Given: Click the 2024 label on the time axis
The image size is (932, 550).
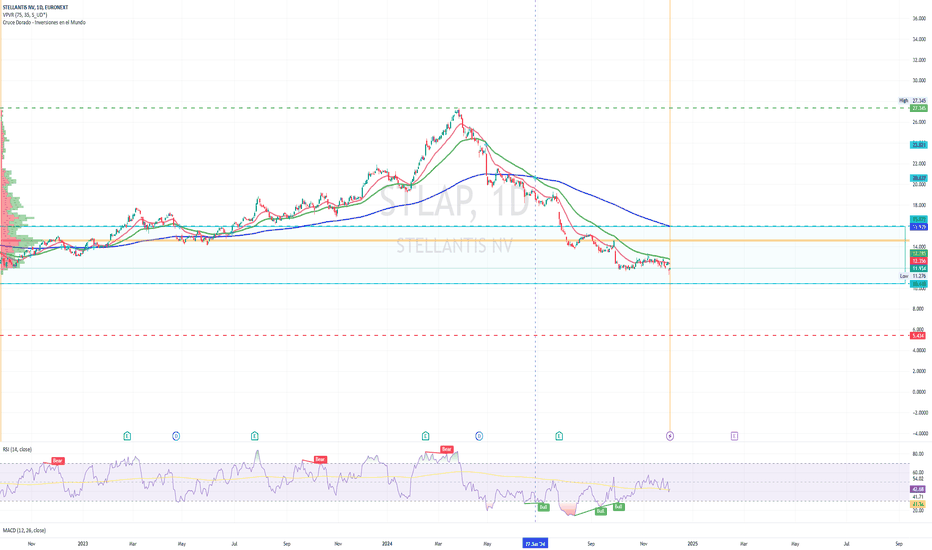Looking at the screenshot, I should pos(388,543).
